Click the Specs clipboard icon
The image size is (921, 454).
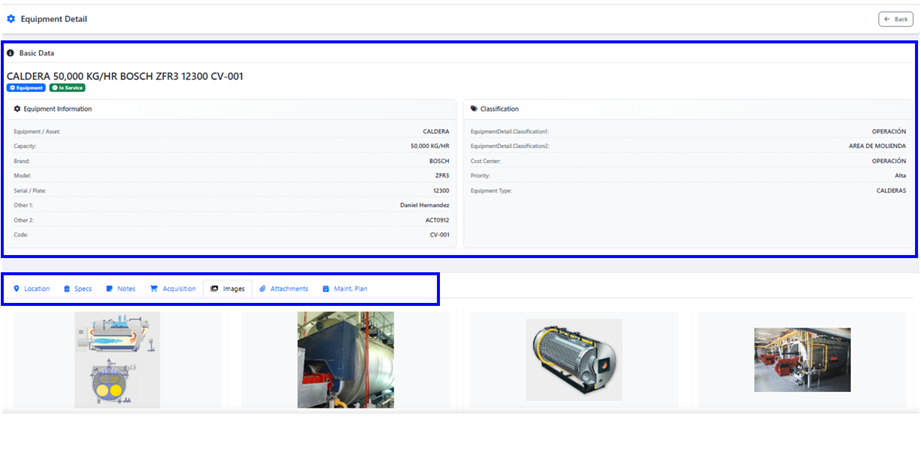67,288
